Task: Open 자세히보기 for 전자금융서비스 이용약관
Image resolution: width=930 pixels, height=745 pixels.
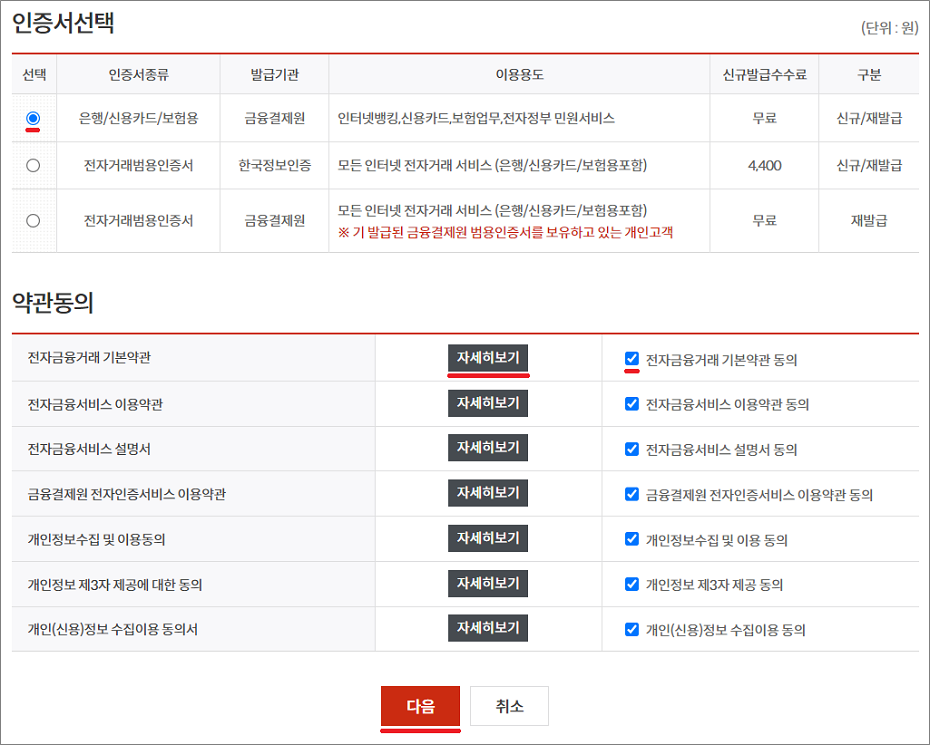Action: 488,403
